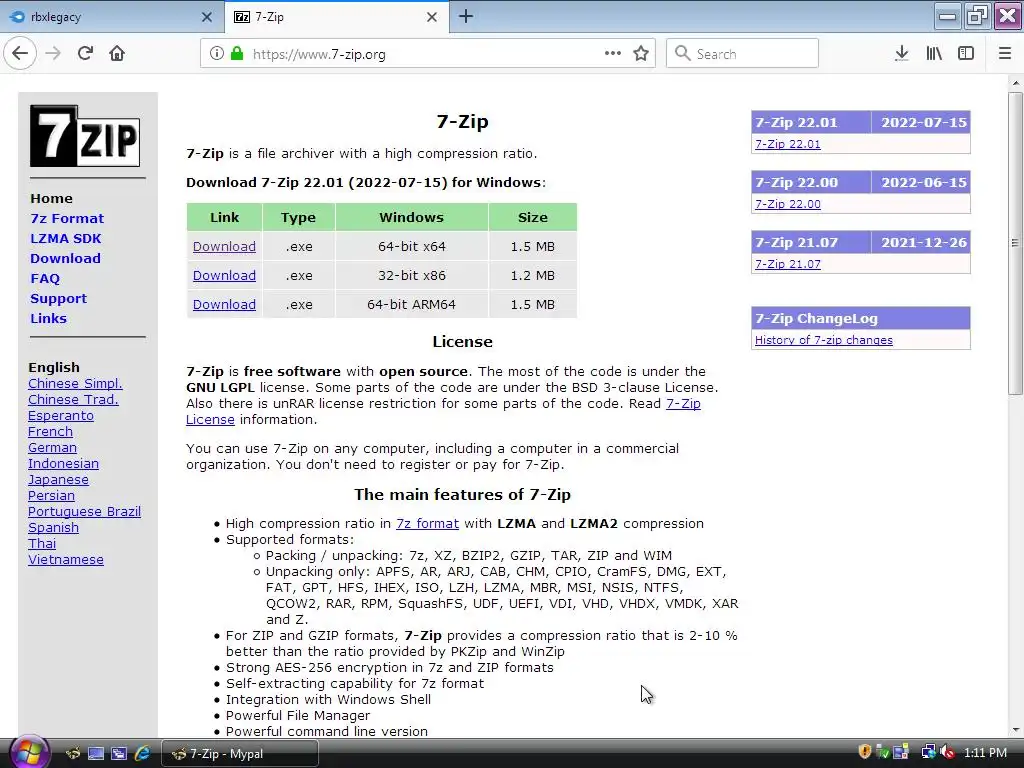Click the muted volume tray icon

(x=947, y=752)
